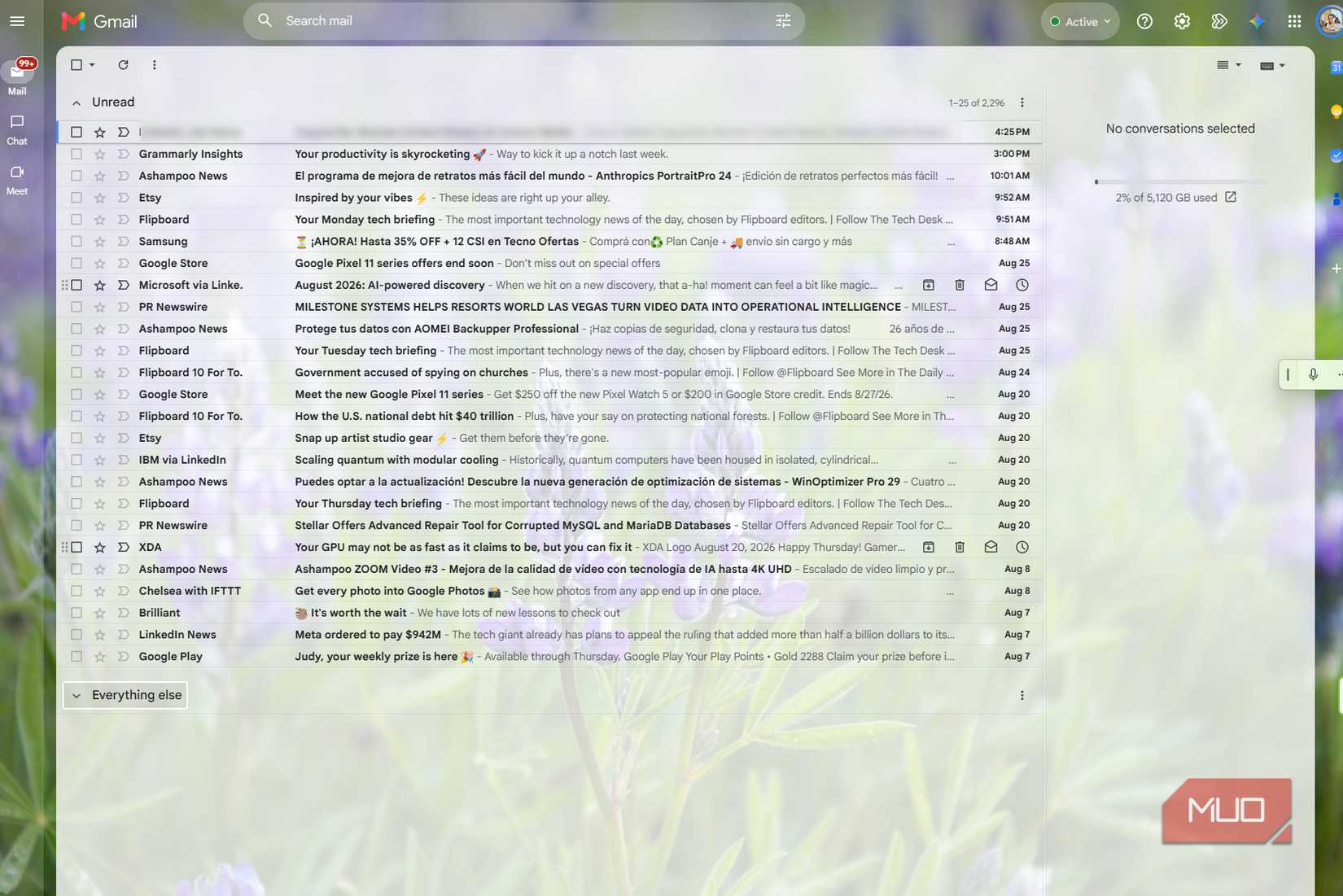Click the microphone icon in side widget
The height and width of the screenshot is (896, 1343).
coord(1313,374)
